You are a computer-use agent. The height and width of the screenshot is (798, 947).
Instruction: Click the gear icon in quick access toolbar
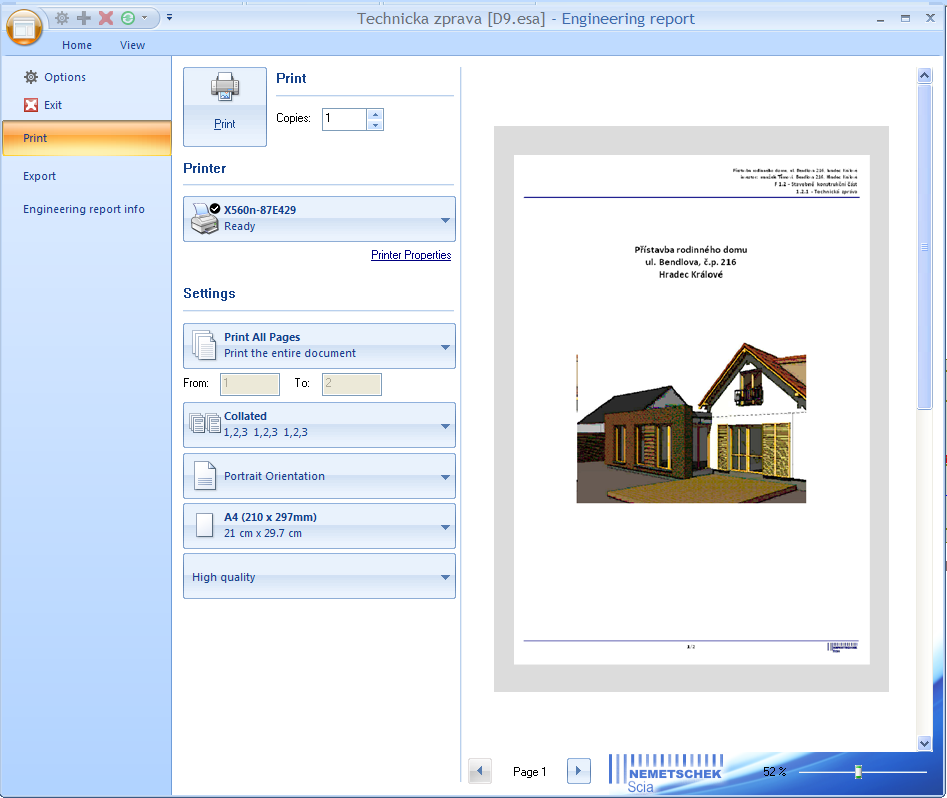(x=62, y=18)
